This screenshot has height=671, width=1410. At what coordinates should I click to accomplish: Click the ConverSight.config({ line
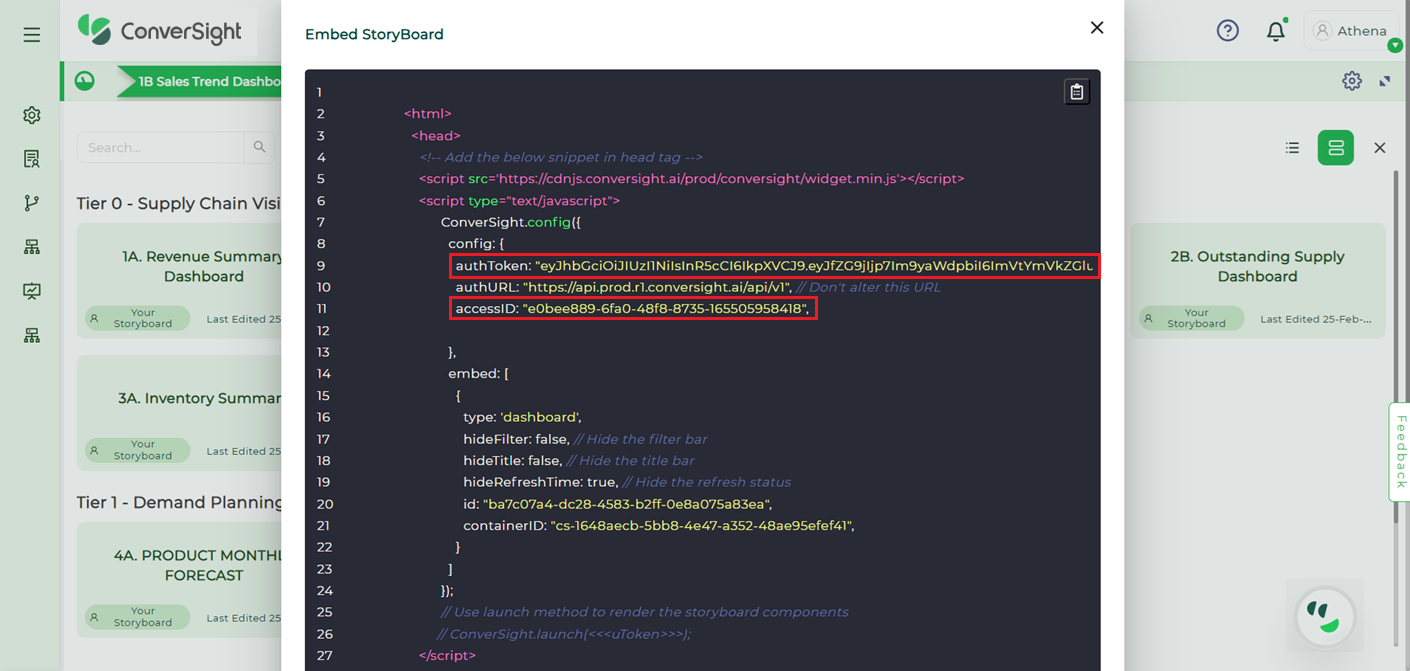pos(511,223)
